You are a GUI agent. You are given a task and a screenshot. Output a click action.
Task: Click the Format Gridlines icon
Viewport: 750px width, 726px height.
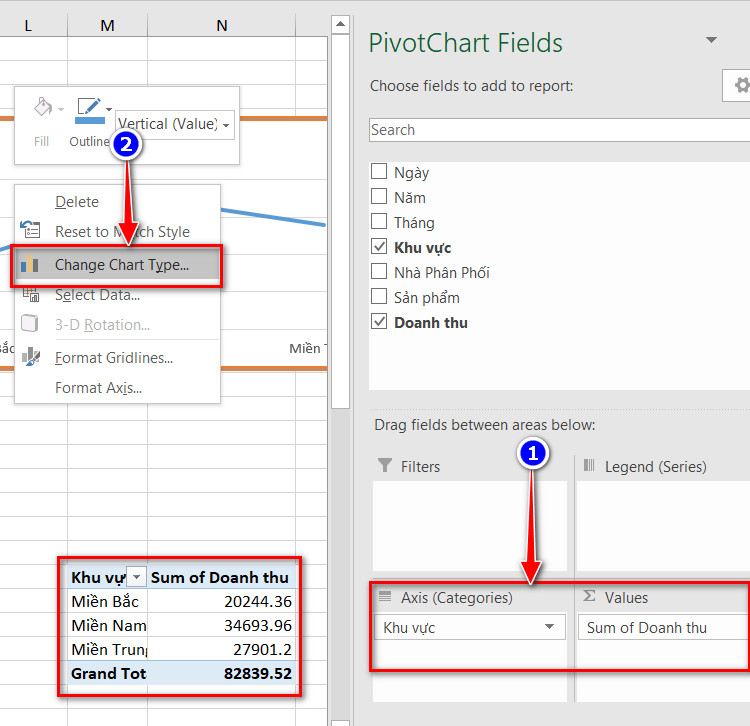tap(31, 357)
